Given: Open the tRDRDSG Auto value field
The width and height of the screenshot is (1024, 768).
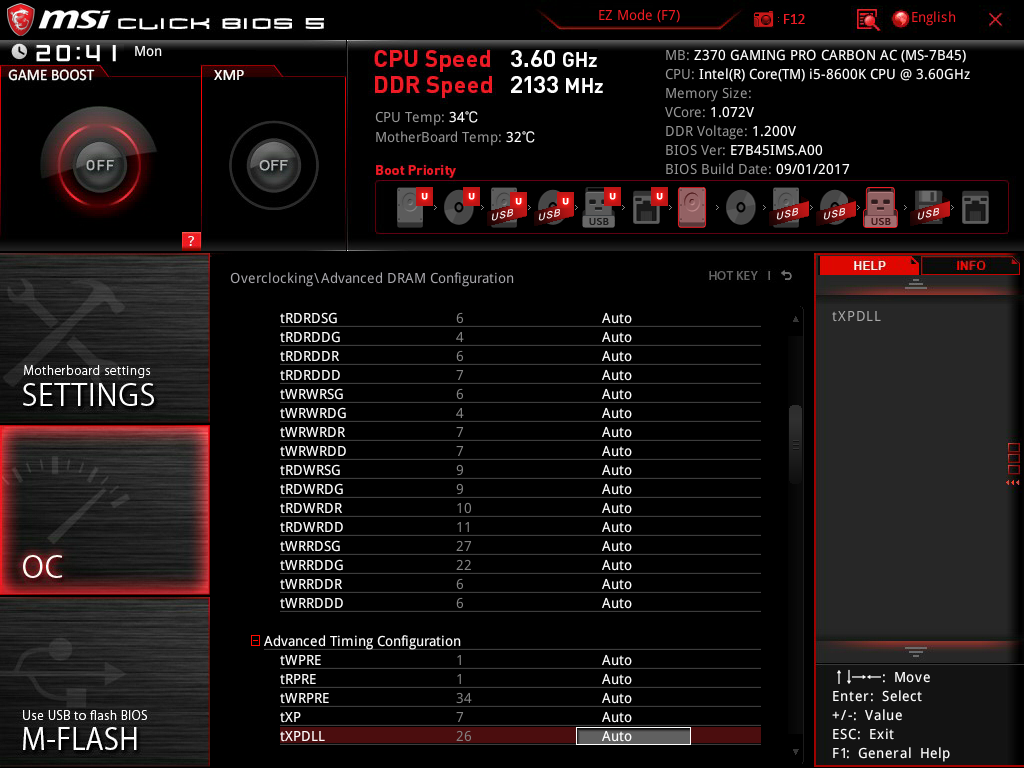Looking at the screenshot, I should (616, 318).
